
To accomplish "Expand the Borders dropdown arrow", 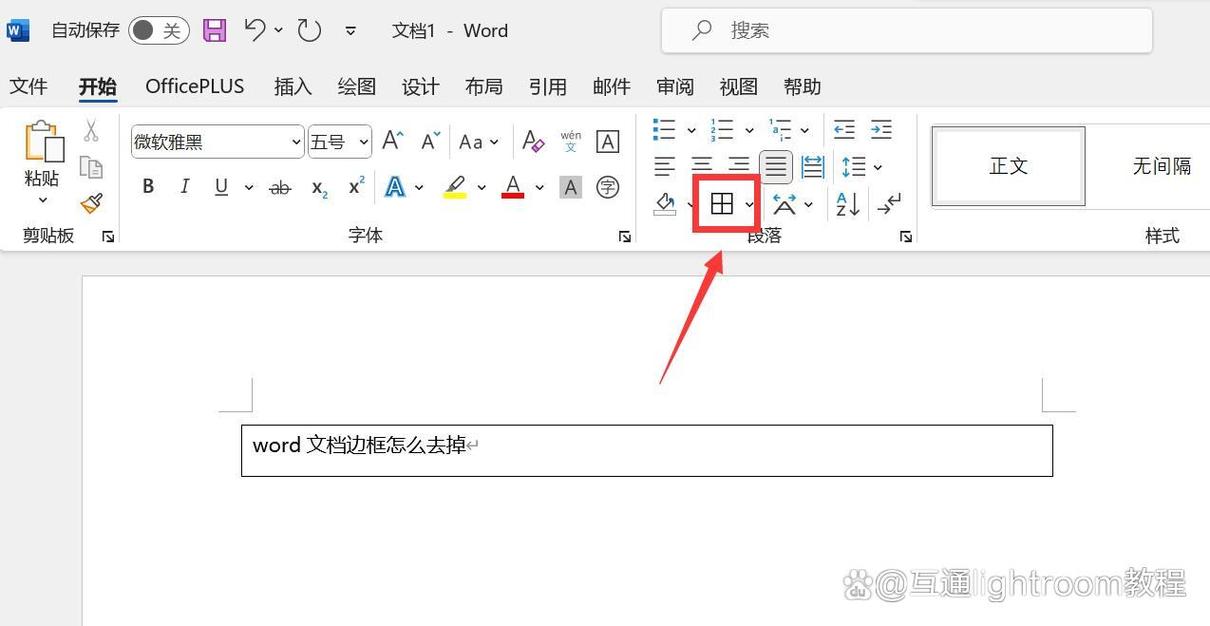I will tap(749, 205).
